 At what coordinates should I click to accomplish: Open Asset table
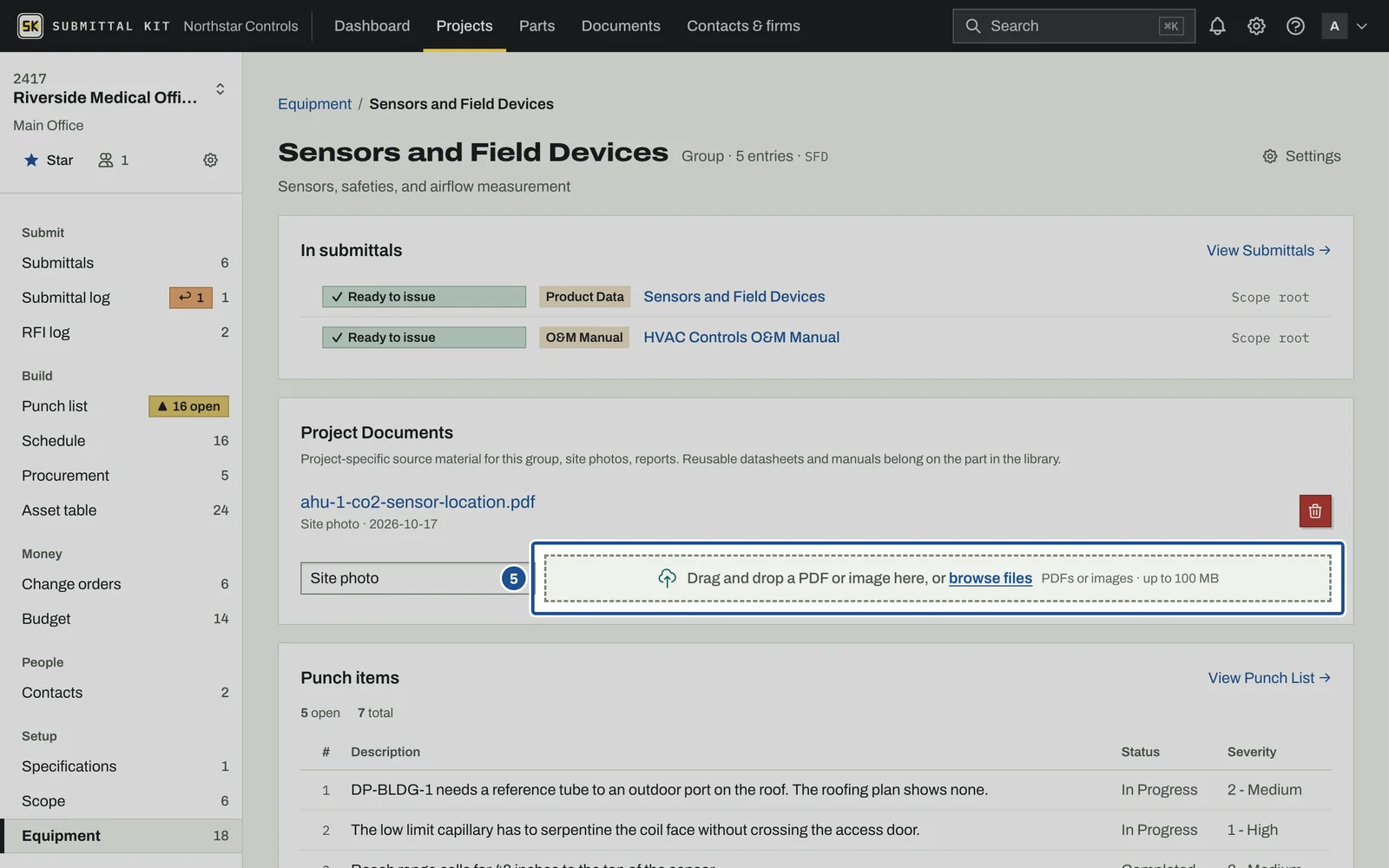tap(122, 510)
